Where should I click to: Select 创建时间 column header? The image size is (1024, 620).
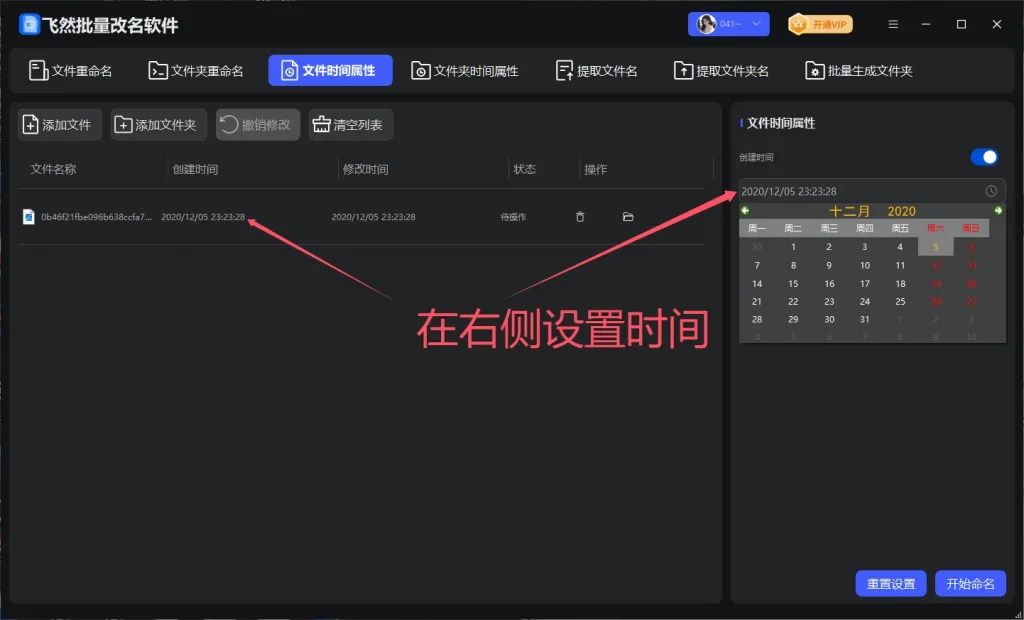pos(195,169)
